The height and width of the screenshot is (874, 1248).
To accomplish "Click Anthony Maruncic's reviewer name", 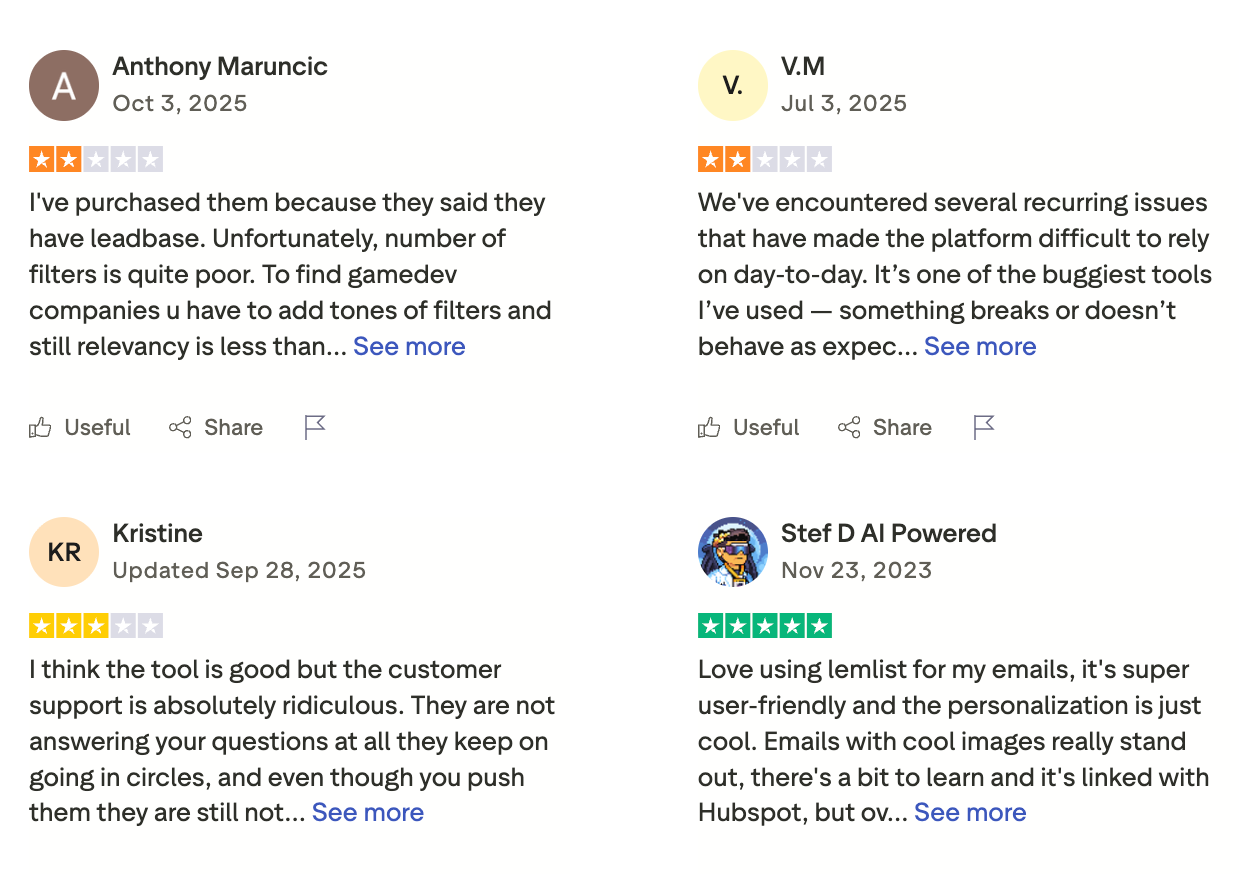I will pos(220,66).
